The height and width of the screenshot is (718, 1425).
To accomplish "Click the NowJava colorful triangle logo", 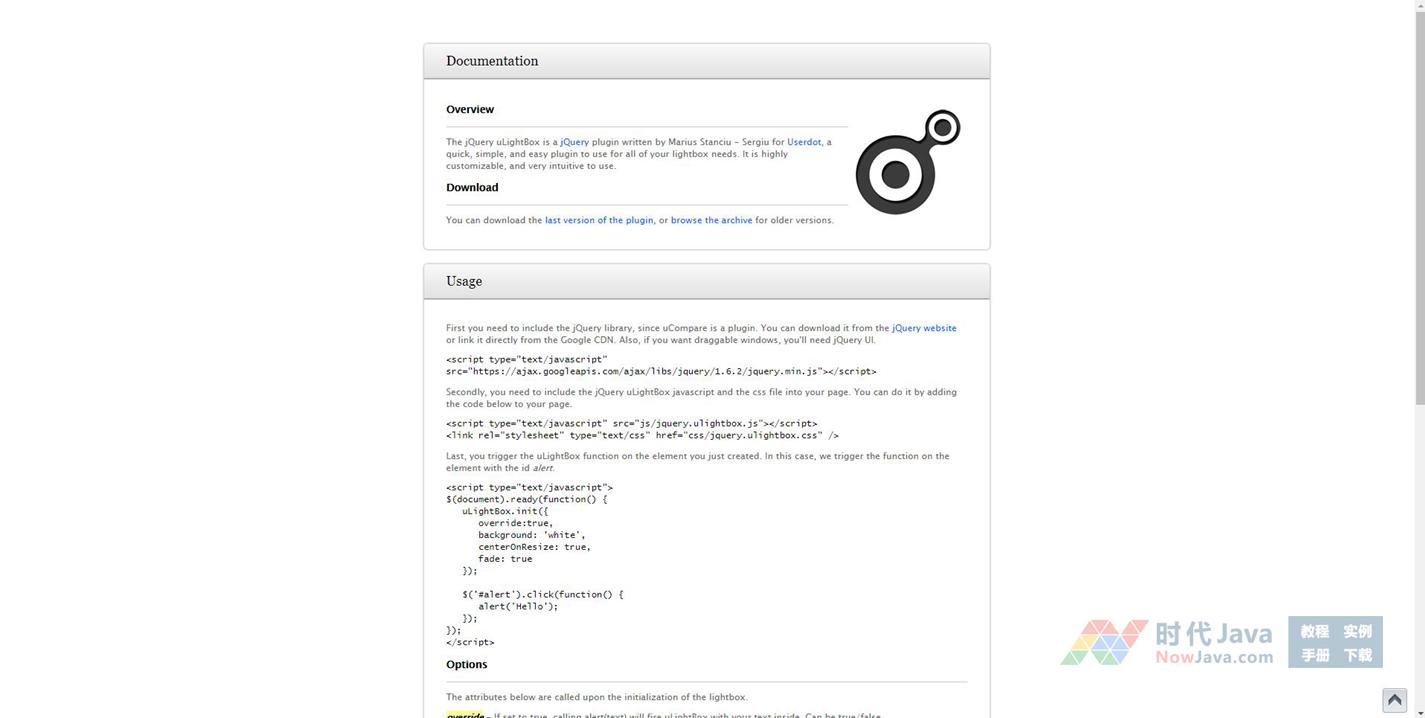I will coord(1104,642).
